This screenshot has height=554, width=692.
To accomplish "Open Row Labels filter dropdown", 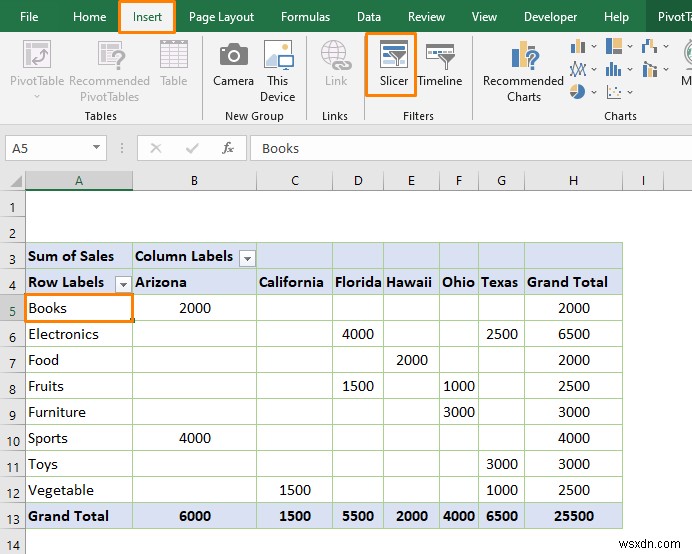I will [123, 284].
